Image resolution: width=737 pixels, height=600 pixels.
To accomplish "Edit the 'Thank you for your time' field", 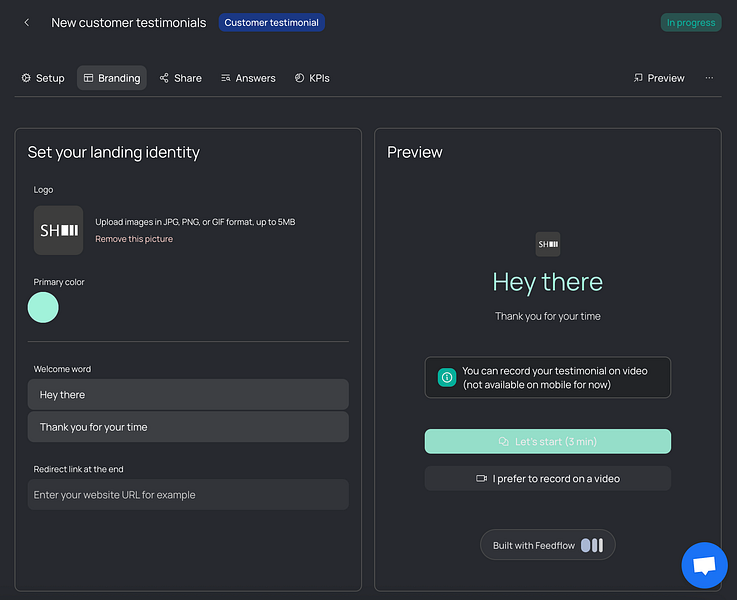I will point(188,427).
